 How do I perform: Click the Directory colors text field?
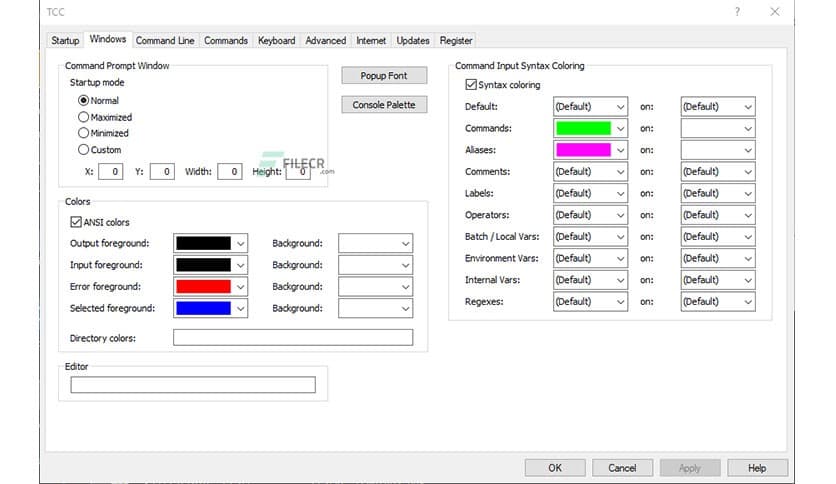pyautogui.click(x=293, y=337)
